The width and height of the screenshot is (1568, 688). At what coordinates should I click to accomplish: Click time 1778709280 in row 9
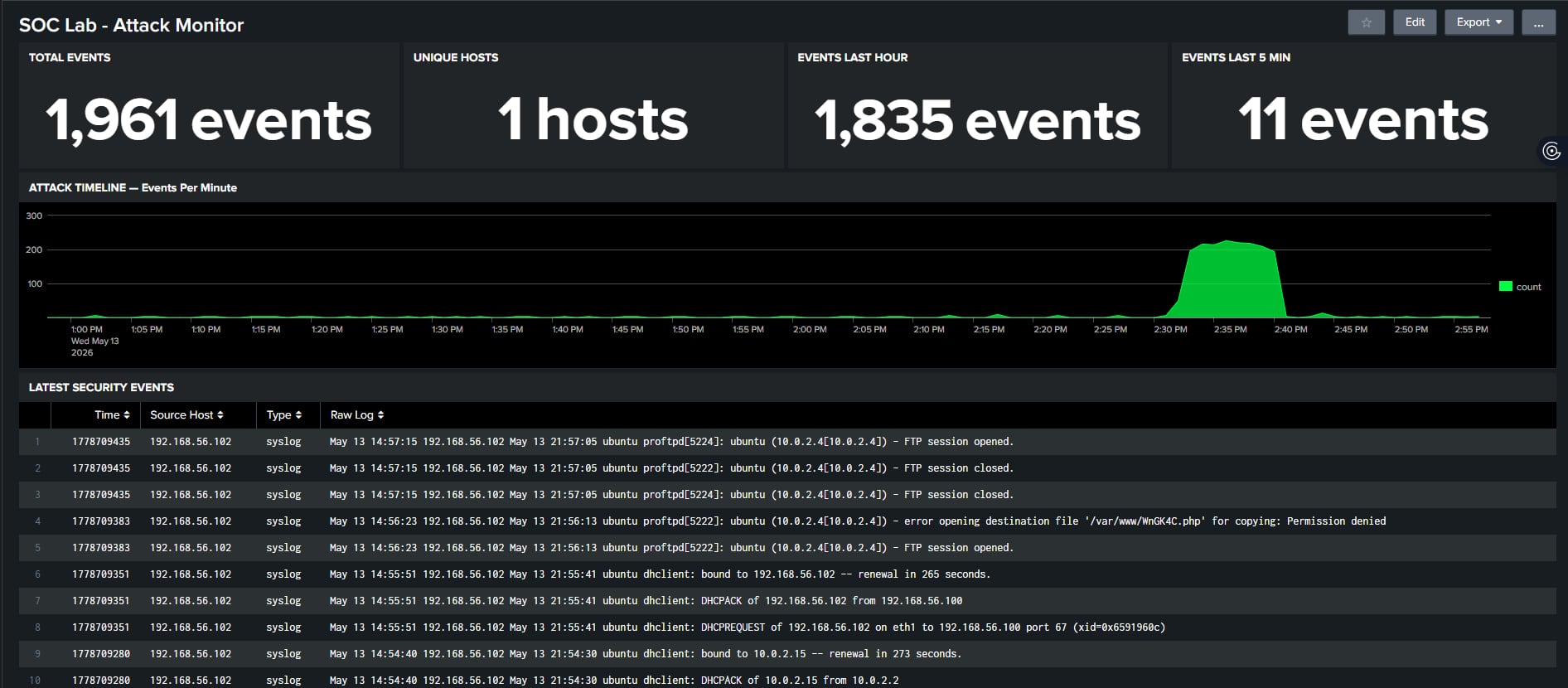101,654
